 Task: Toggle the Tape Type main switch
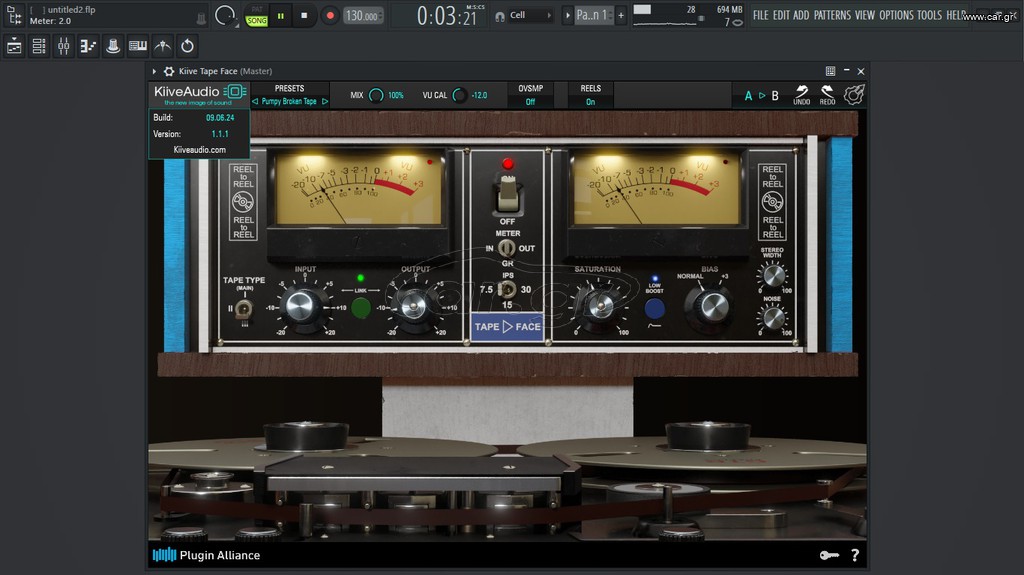point(244,308)
